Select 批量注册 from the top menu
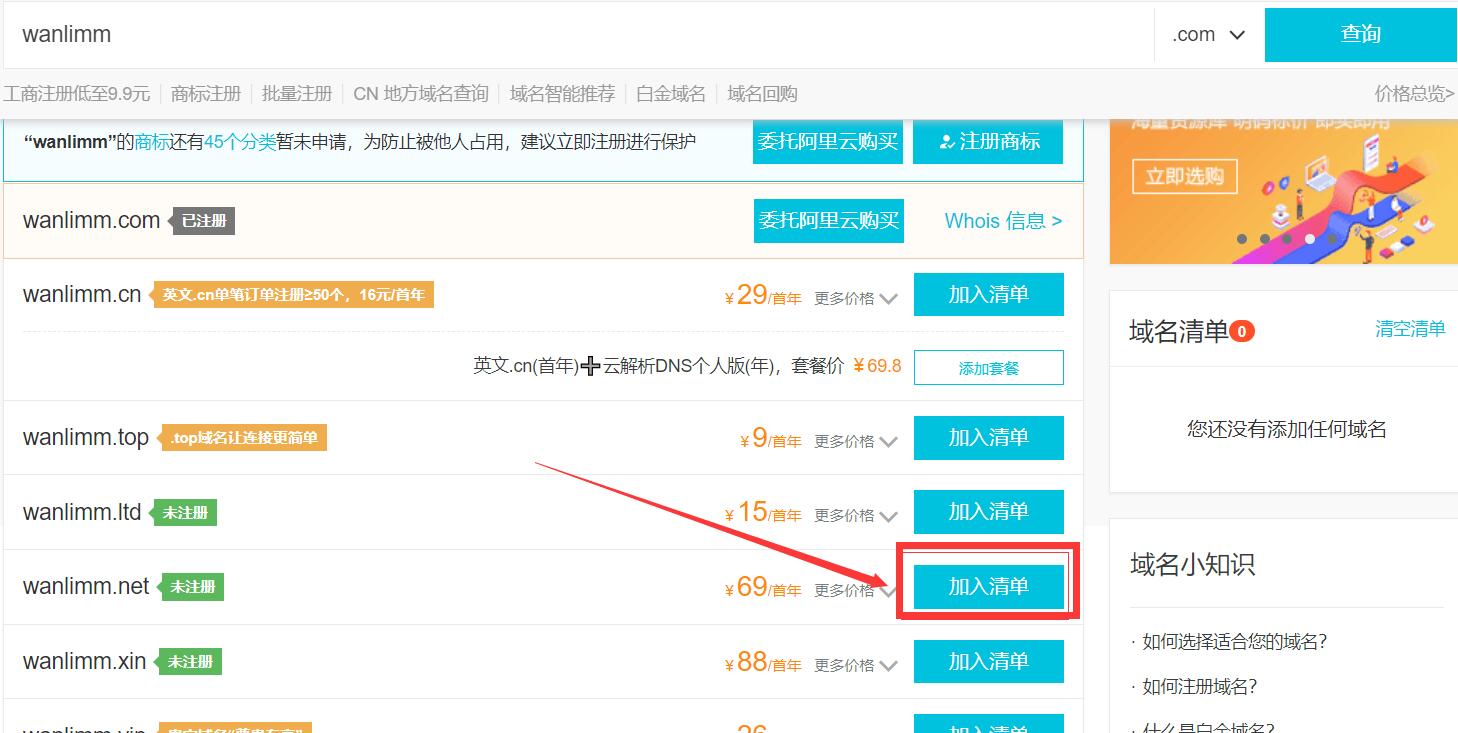Viewport: 1458px width, 733px height. point(296,93)
